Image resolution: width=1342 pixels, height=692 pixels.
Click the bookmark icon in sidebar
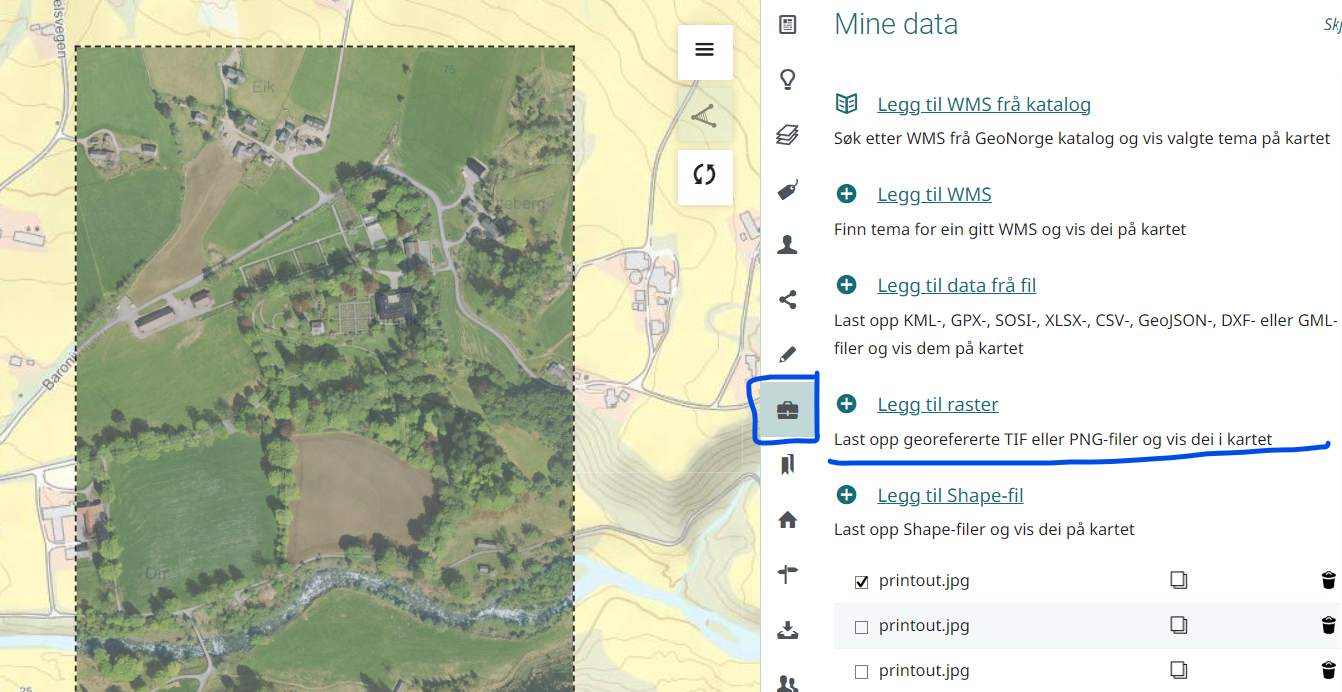click(x=788, y=464)
